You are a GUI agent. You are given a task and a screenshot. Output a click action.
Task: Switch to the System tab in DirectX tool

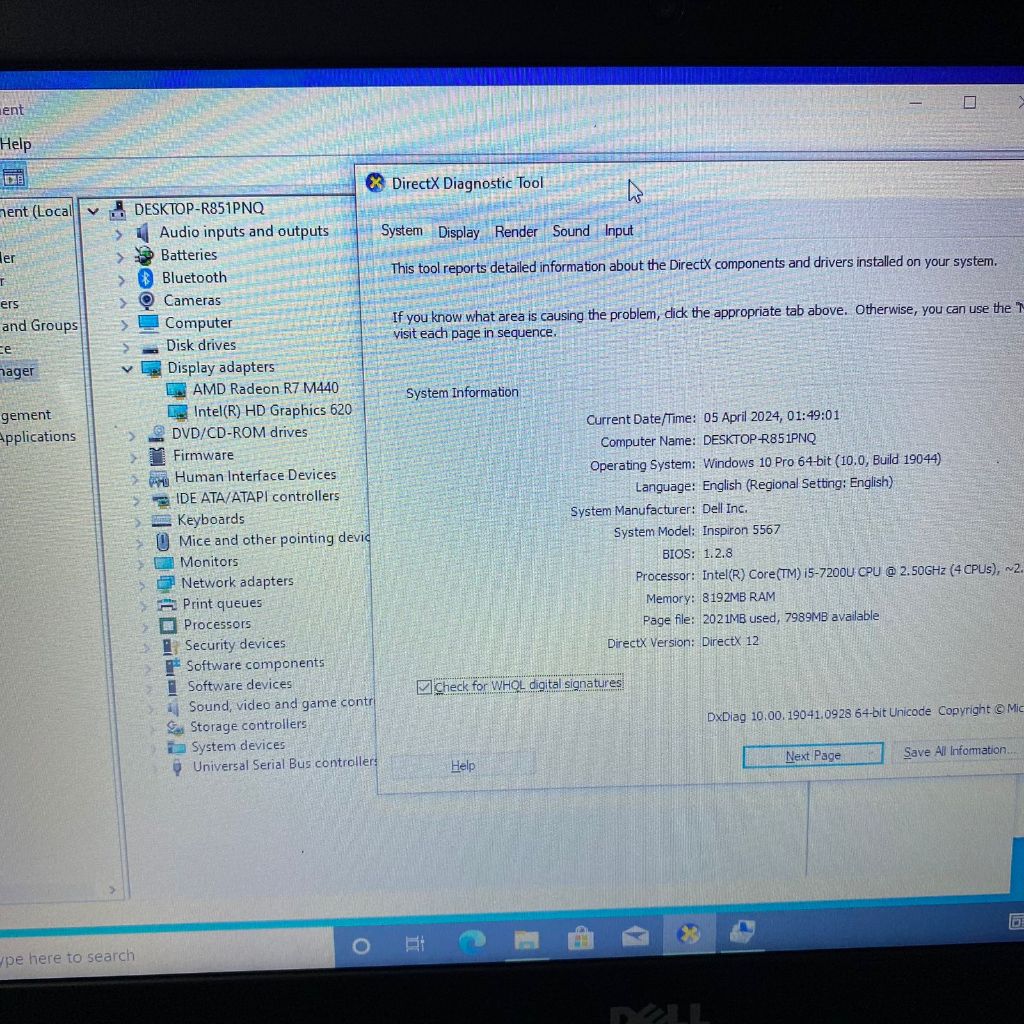click(402, 231)
